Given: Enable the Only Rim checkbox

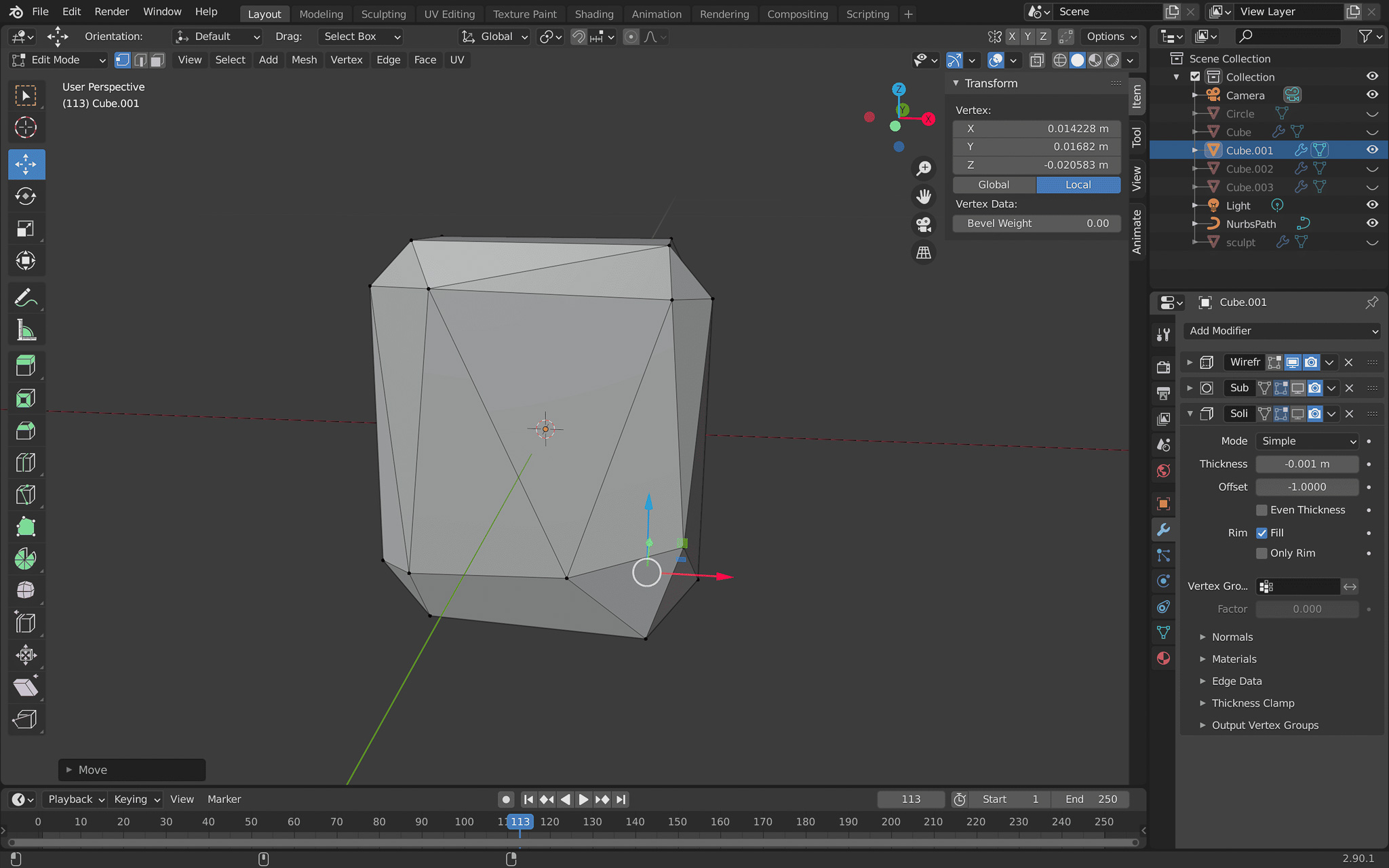Looking at the screenshot, I should (1261, 553).
